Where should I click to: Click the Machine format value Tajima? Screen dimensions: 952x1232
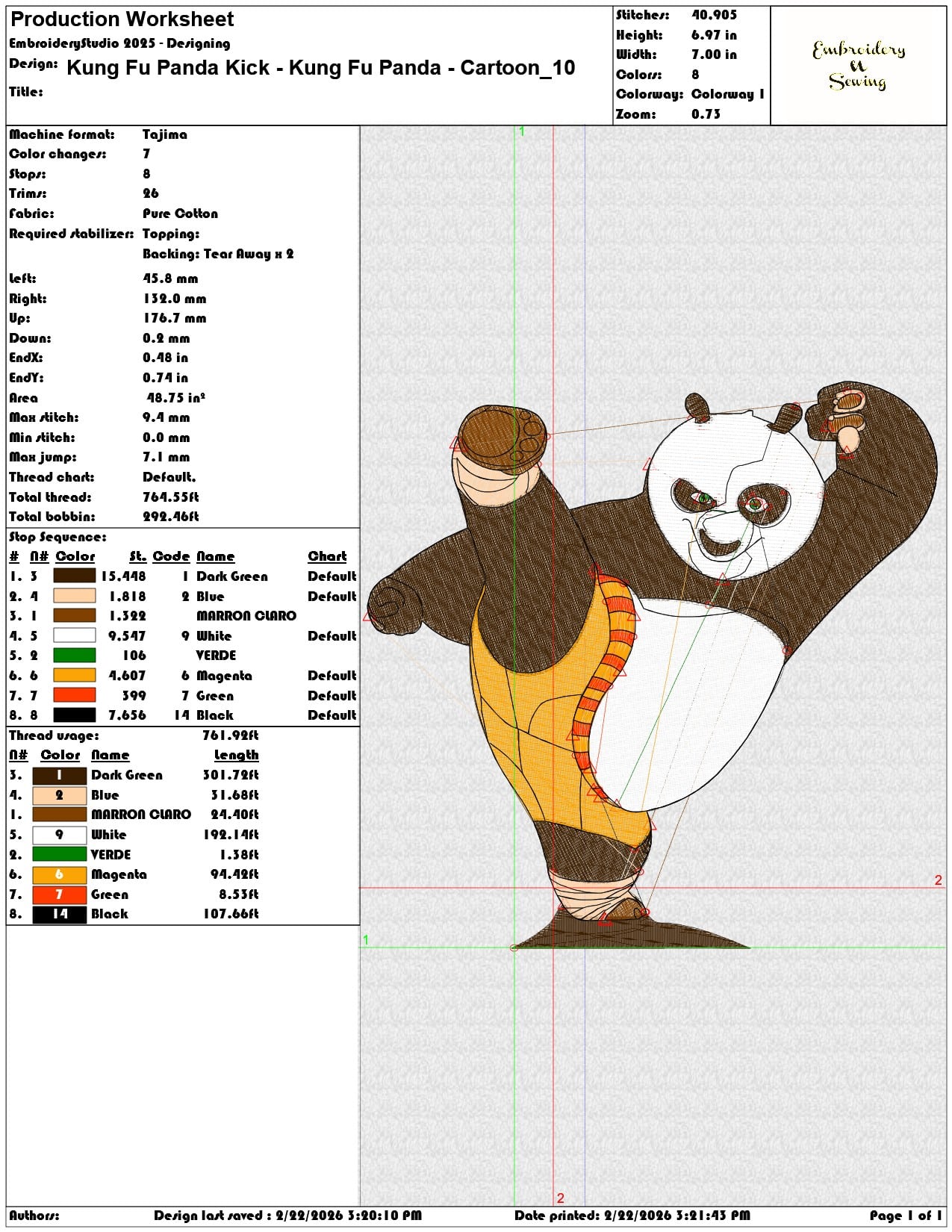tap(165, 134)
